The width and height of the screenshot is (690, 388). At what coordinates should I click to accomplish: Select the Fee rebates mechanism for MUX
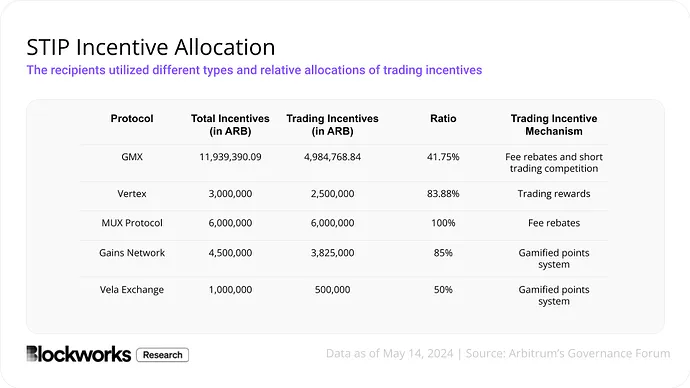tap(554, 223)
